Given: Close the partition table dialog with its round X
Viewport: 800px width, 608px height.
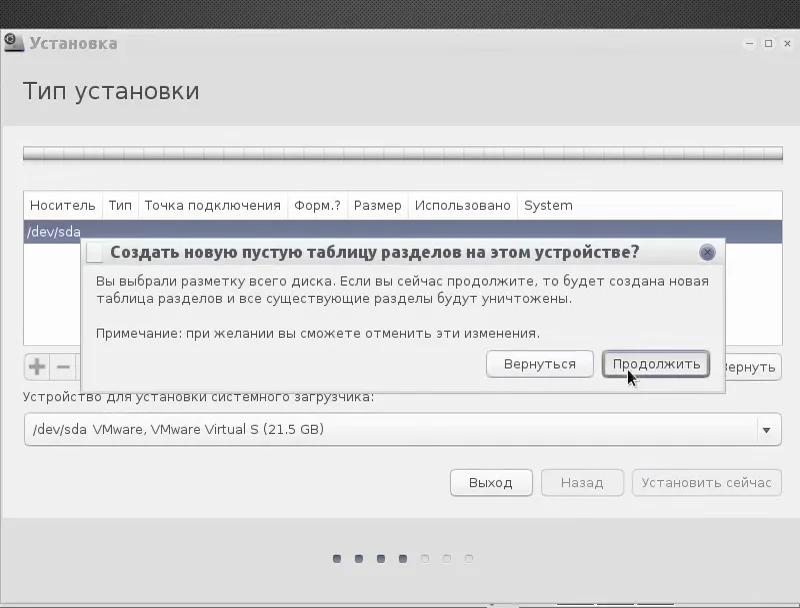Looking at the screenshot, I should tap(707, 252).
